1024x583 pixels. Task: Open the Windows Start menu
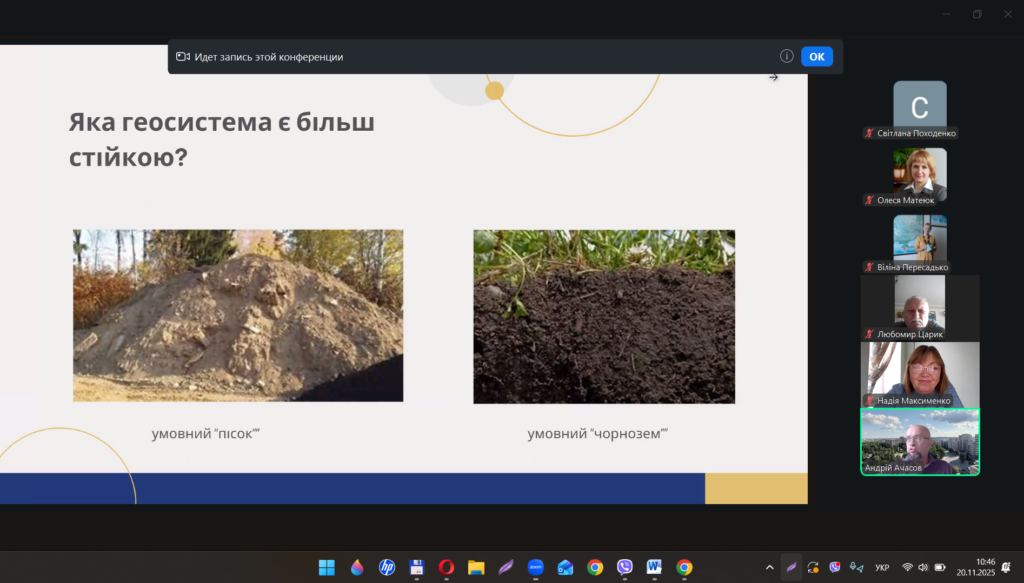coord(327,567)
